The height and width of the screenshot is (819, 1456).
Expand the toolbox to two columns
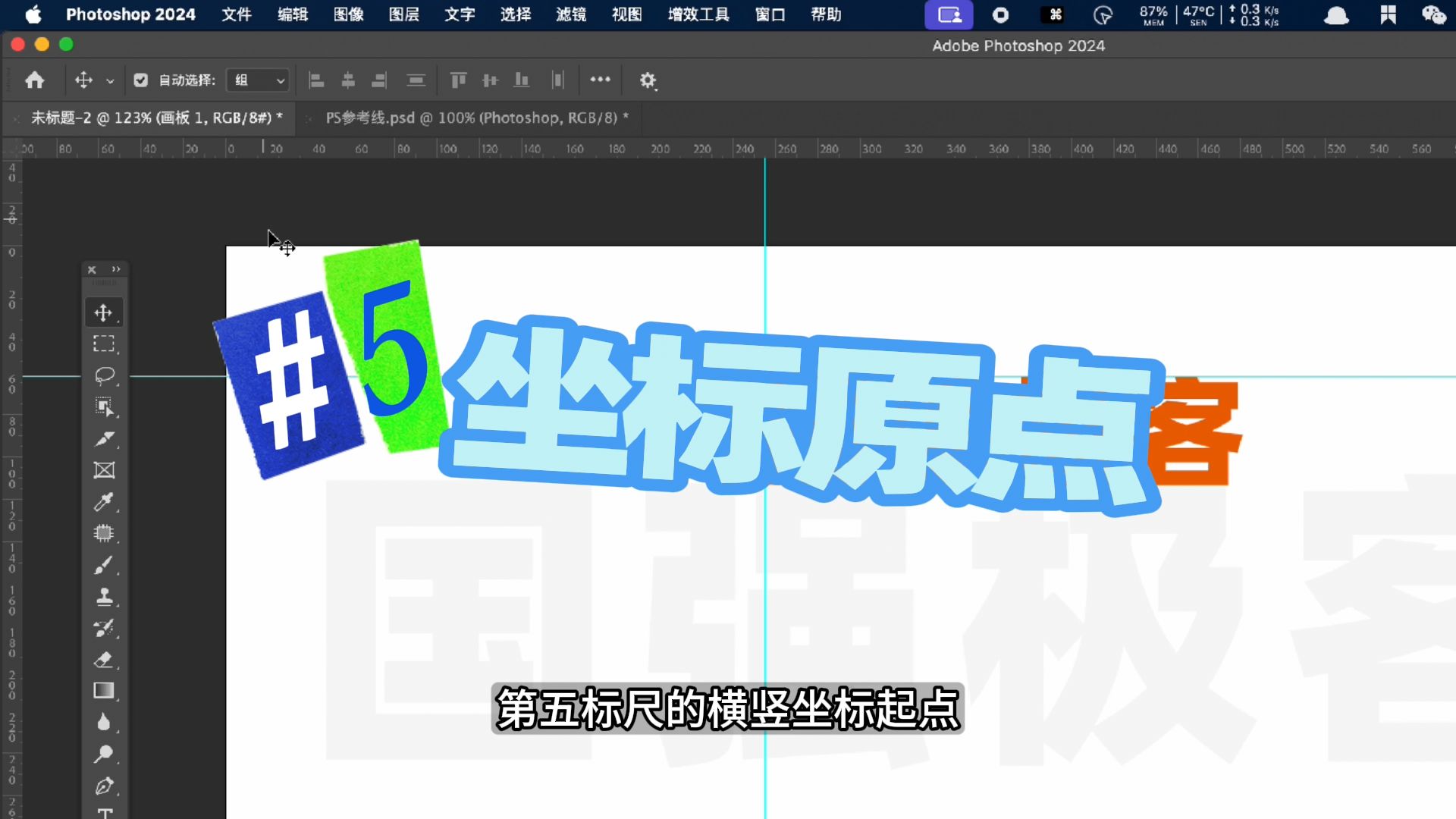point(116,269)
